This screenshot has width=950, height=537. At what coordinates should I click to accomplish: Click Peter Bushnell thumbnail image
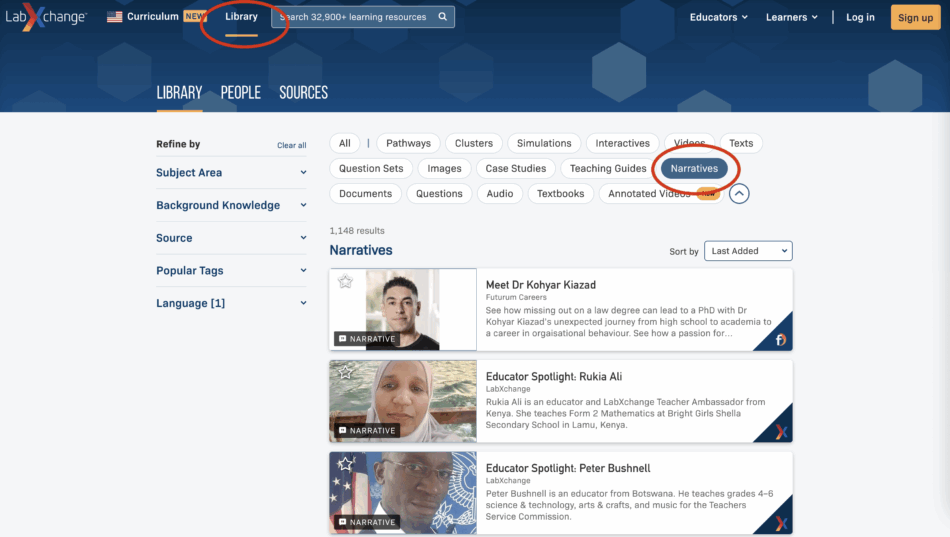403,493
